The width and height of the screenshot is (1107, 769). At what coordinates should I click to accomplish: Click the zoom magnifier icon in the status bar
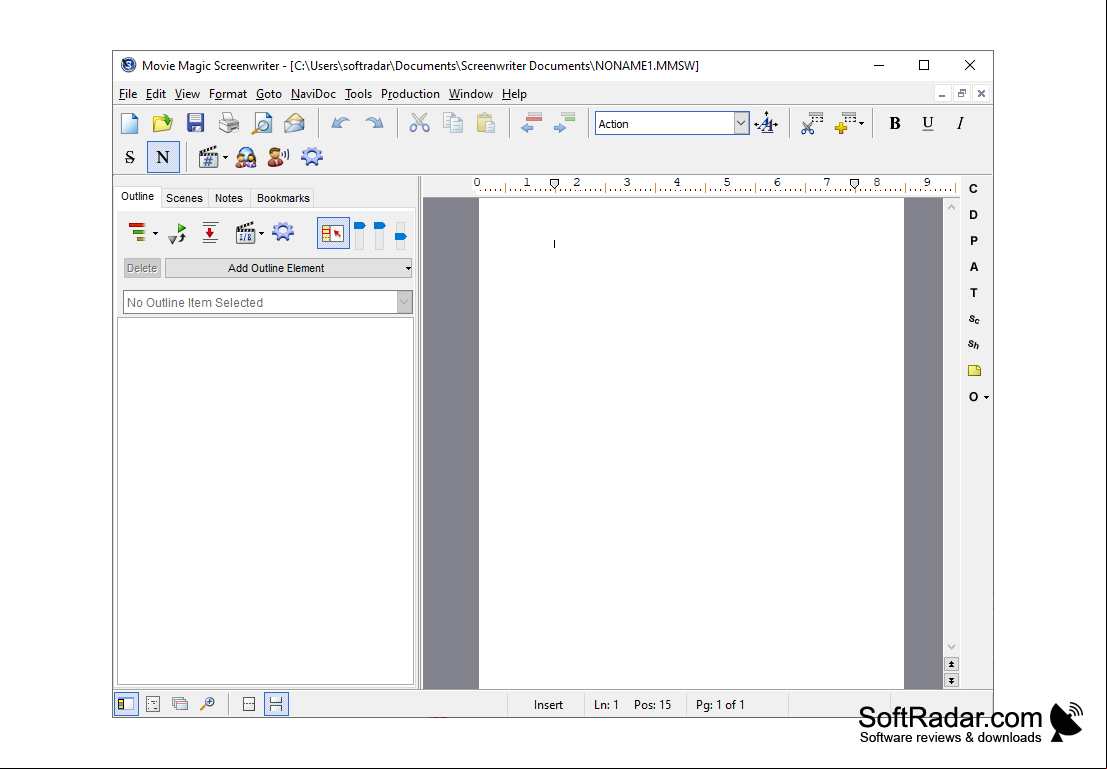click(x=207, y=704)
